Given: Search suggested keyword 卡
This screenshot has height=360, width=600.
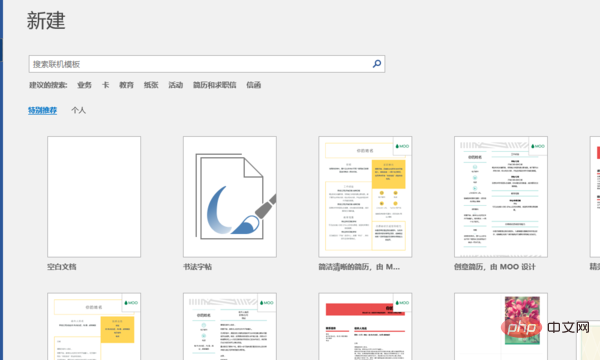Looking at the screenshot, I should click(x=105, y=85).
